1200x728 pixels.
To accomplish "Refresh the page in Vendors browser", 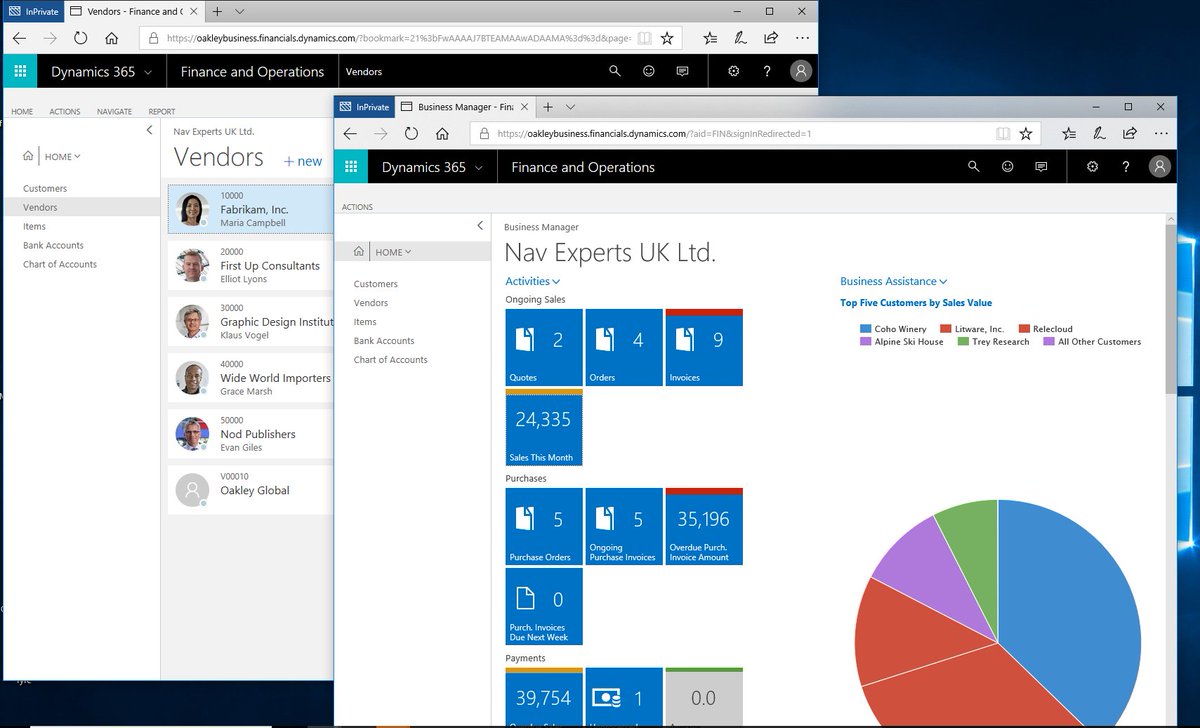I will [x=80, y=38].
